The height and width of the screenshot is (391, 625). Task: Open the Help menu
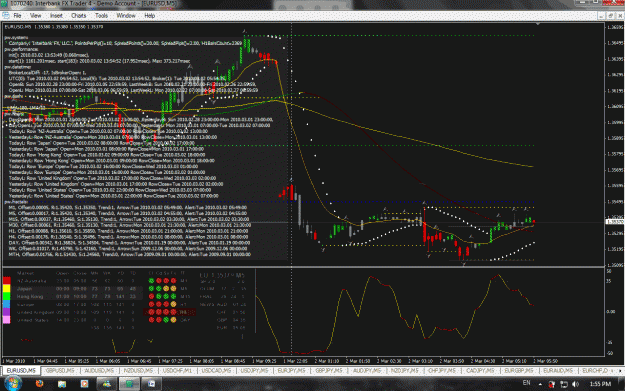click(149, 16)
